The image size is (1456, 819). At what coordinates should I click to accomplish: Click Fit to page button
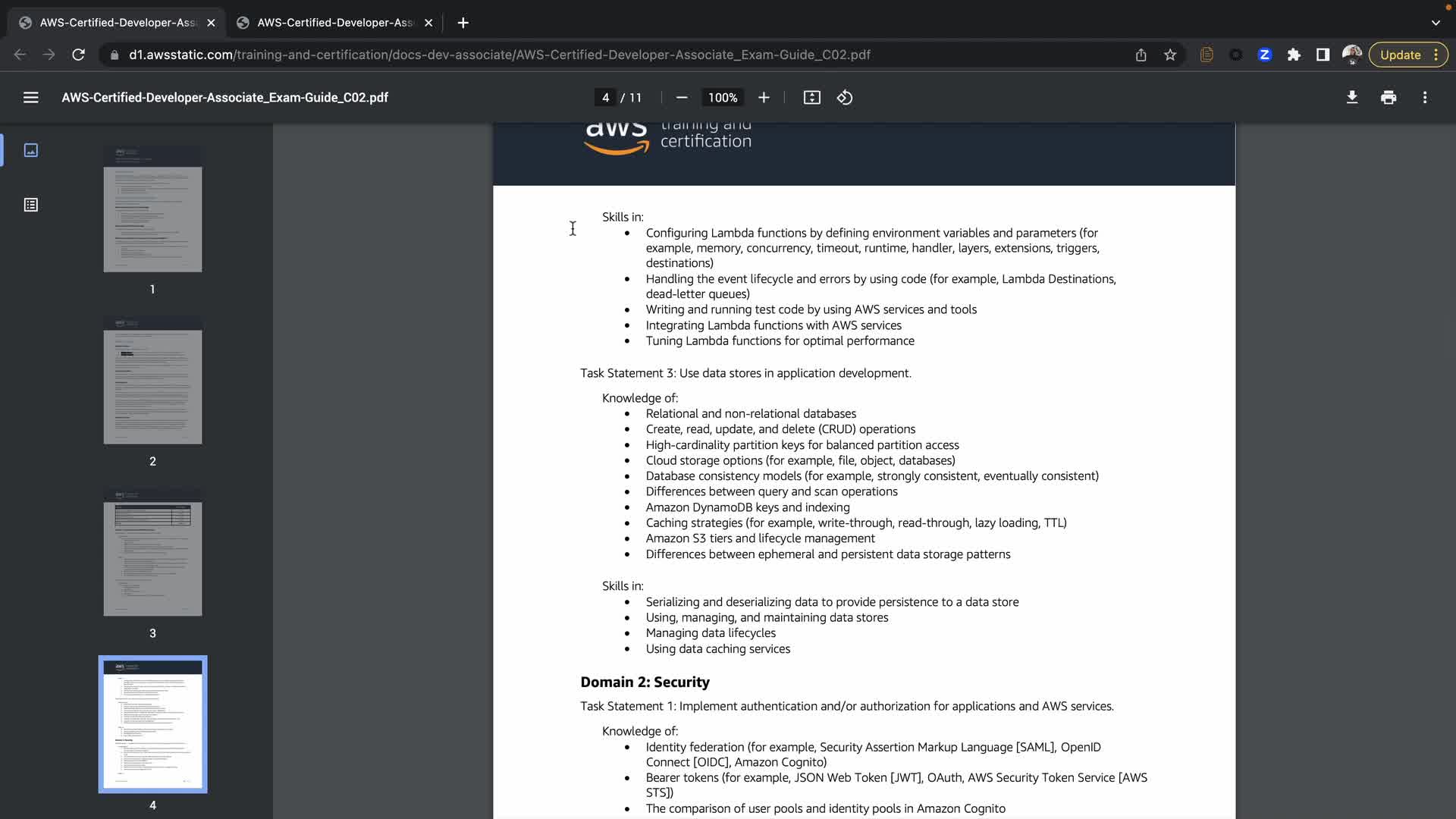pos(811,98)
